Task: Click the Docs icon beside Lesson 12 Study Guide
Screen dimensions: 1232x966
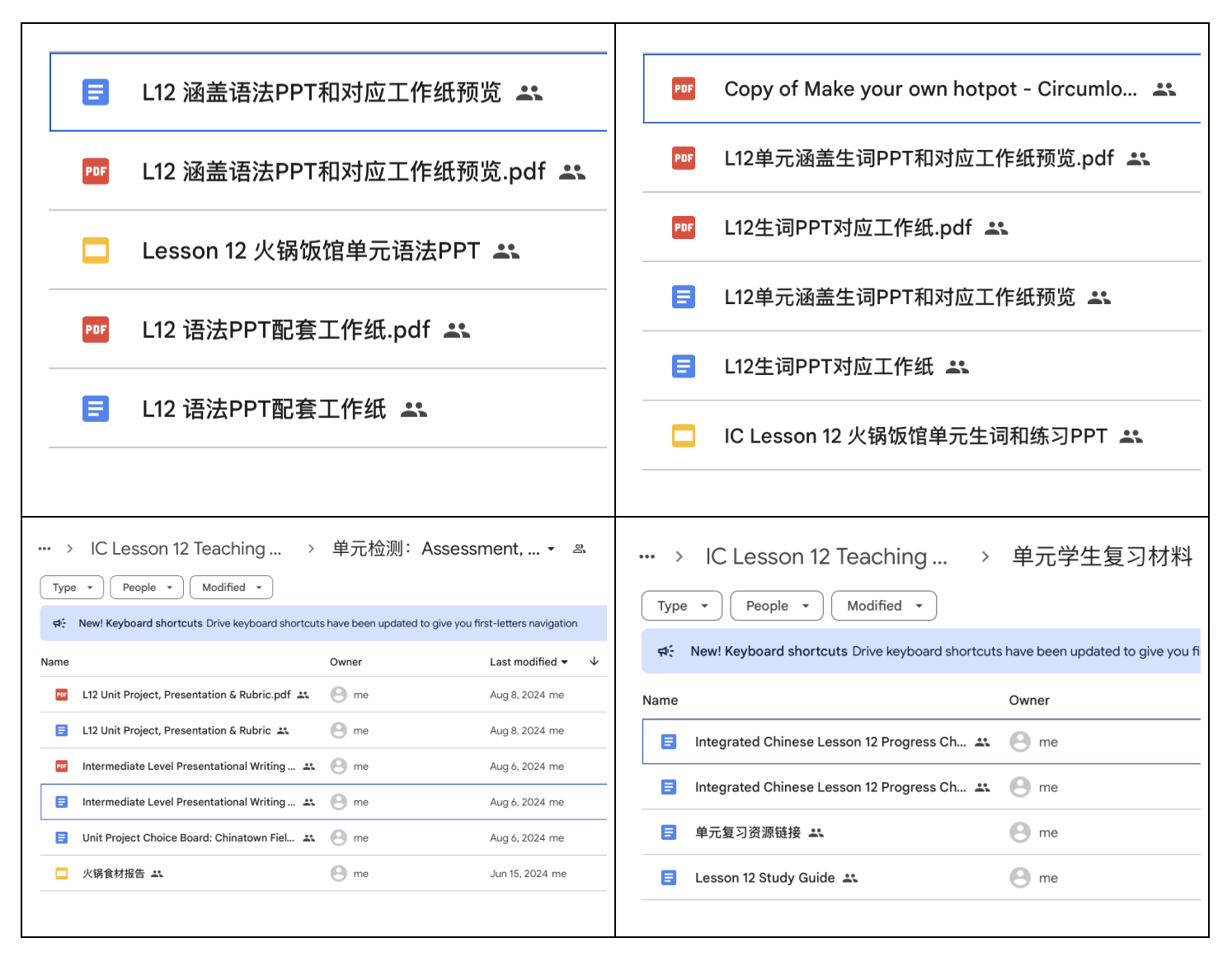Action: coord(669,878)
